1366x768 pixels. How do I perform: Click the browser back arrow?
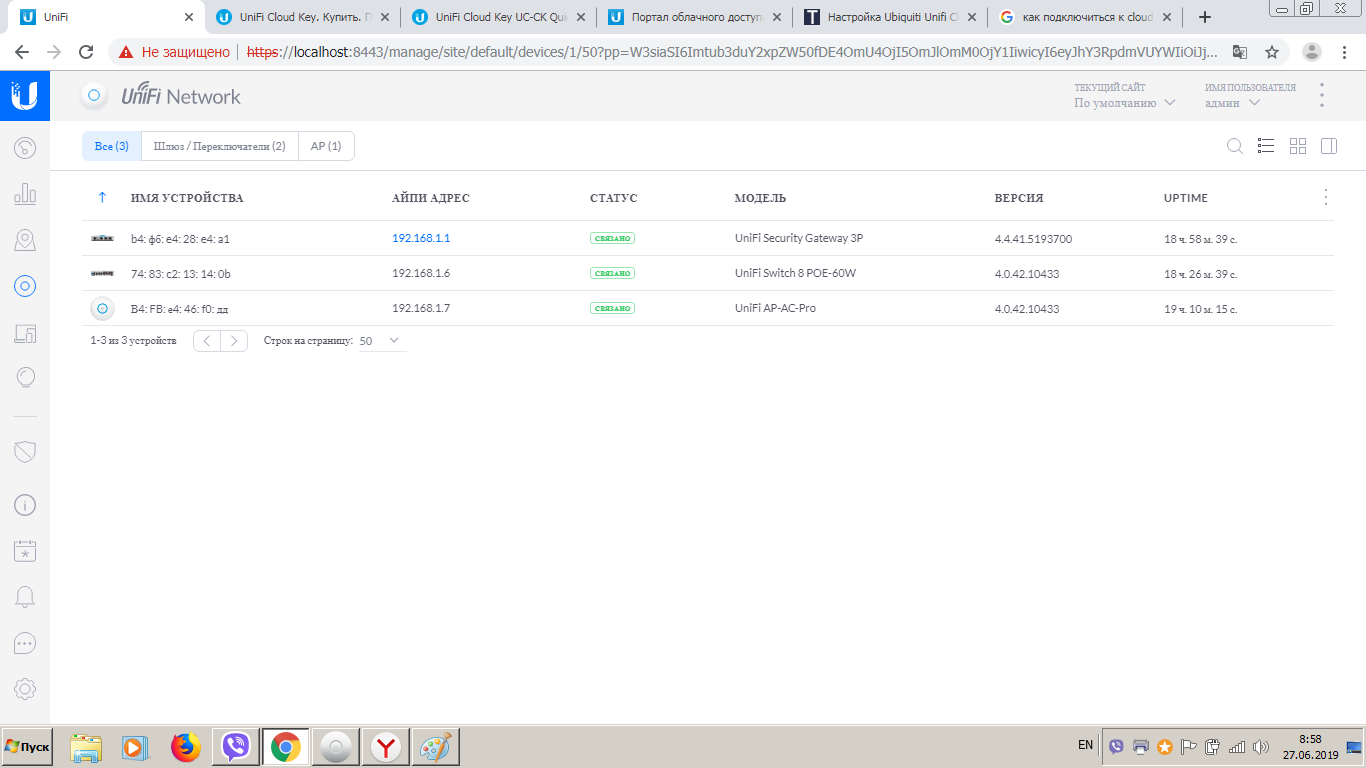(x=22, y=52)
